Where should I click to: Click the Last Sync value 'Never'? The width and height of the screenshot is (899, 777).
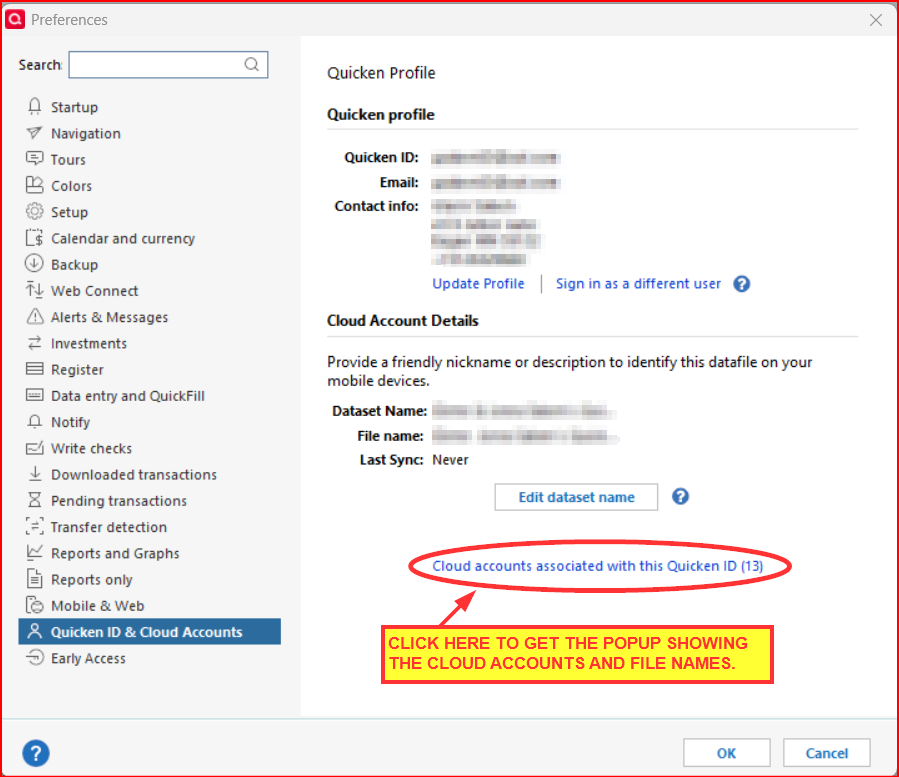(450, 460)
